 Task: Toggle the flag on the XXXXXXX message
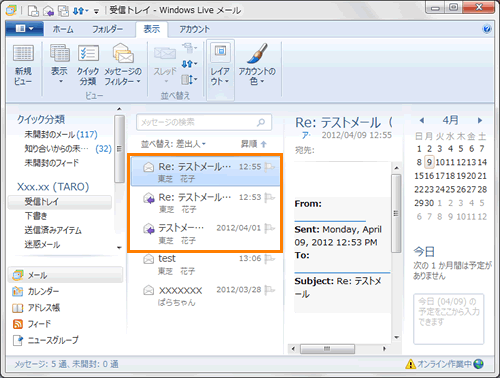coord(269,290)
